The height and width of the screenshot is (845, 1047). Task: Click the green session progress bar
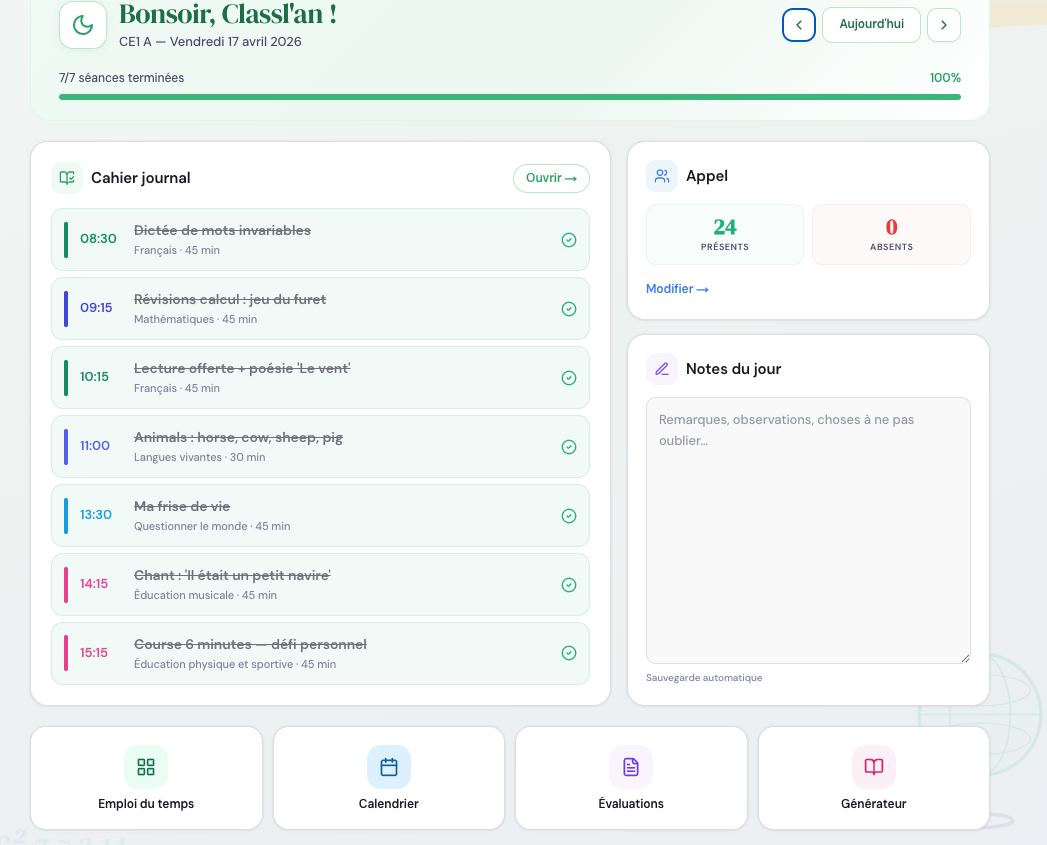(509, 97)
